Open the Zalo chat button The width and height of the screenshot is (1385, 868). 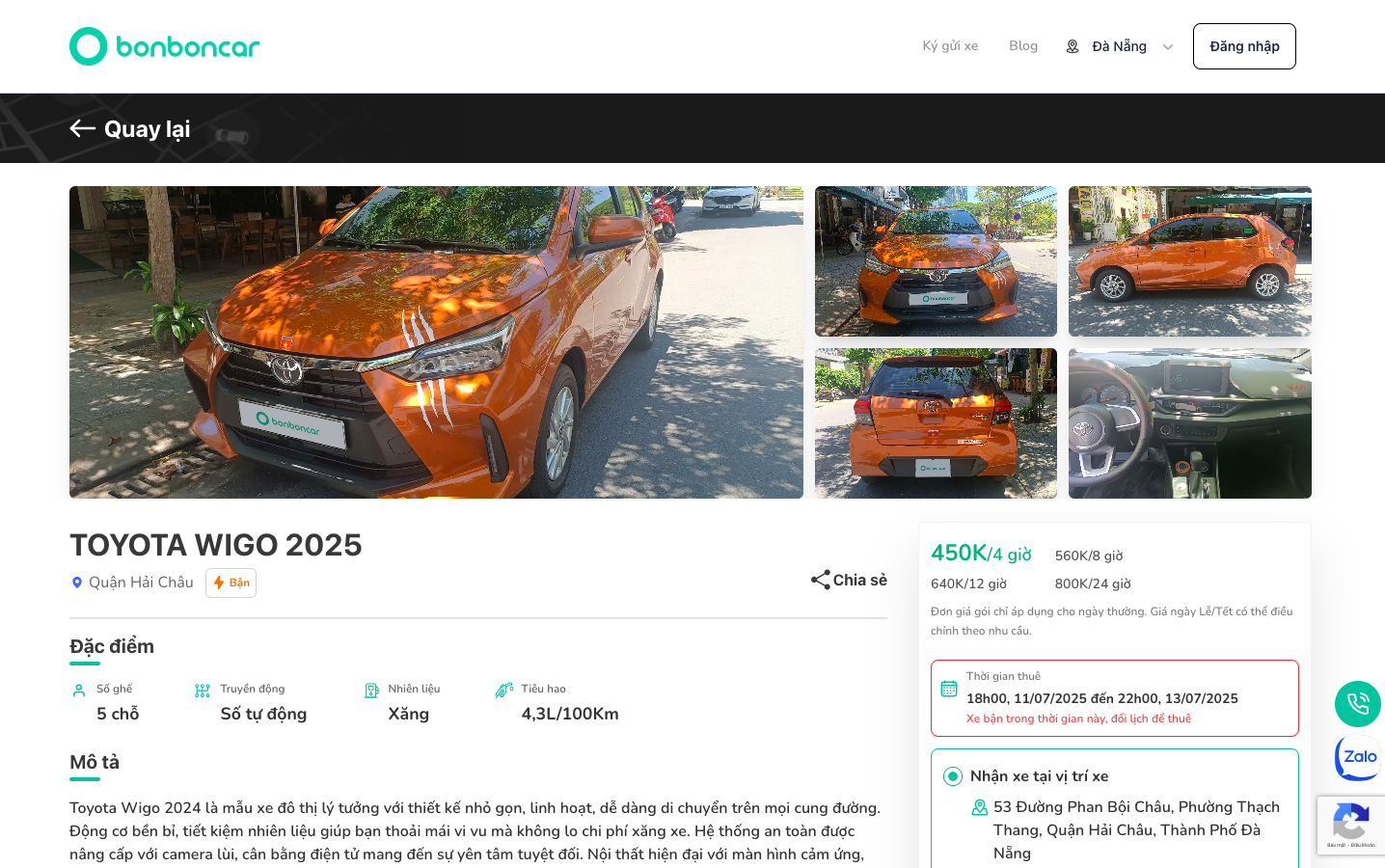point(1358,758)
